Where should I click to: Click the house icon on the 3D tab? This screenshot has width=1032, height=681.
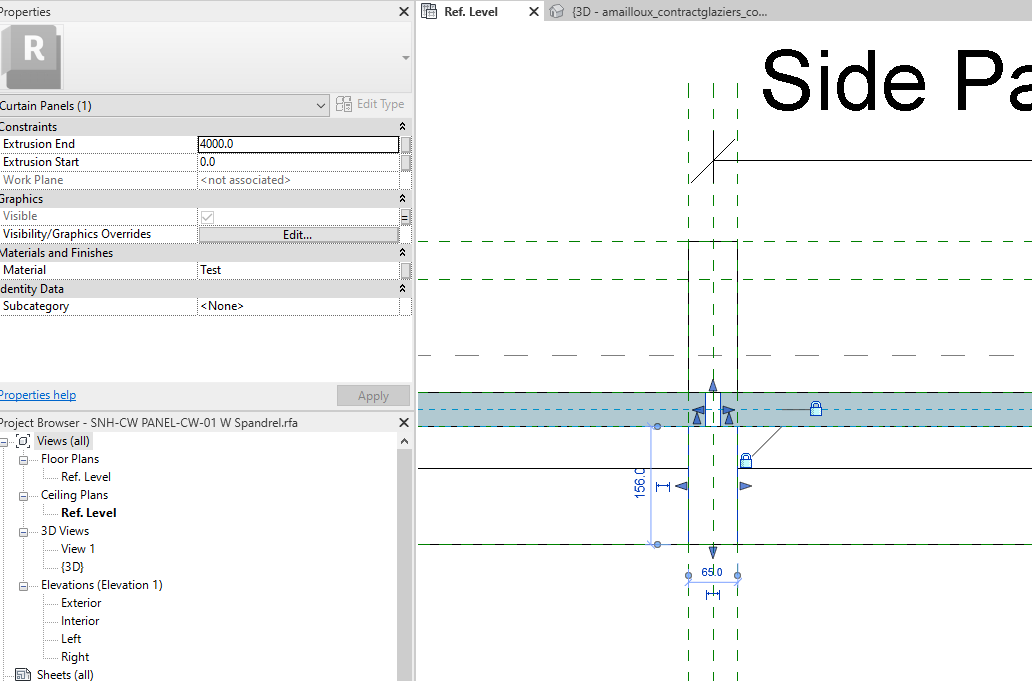pos(556,13)
